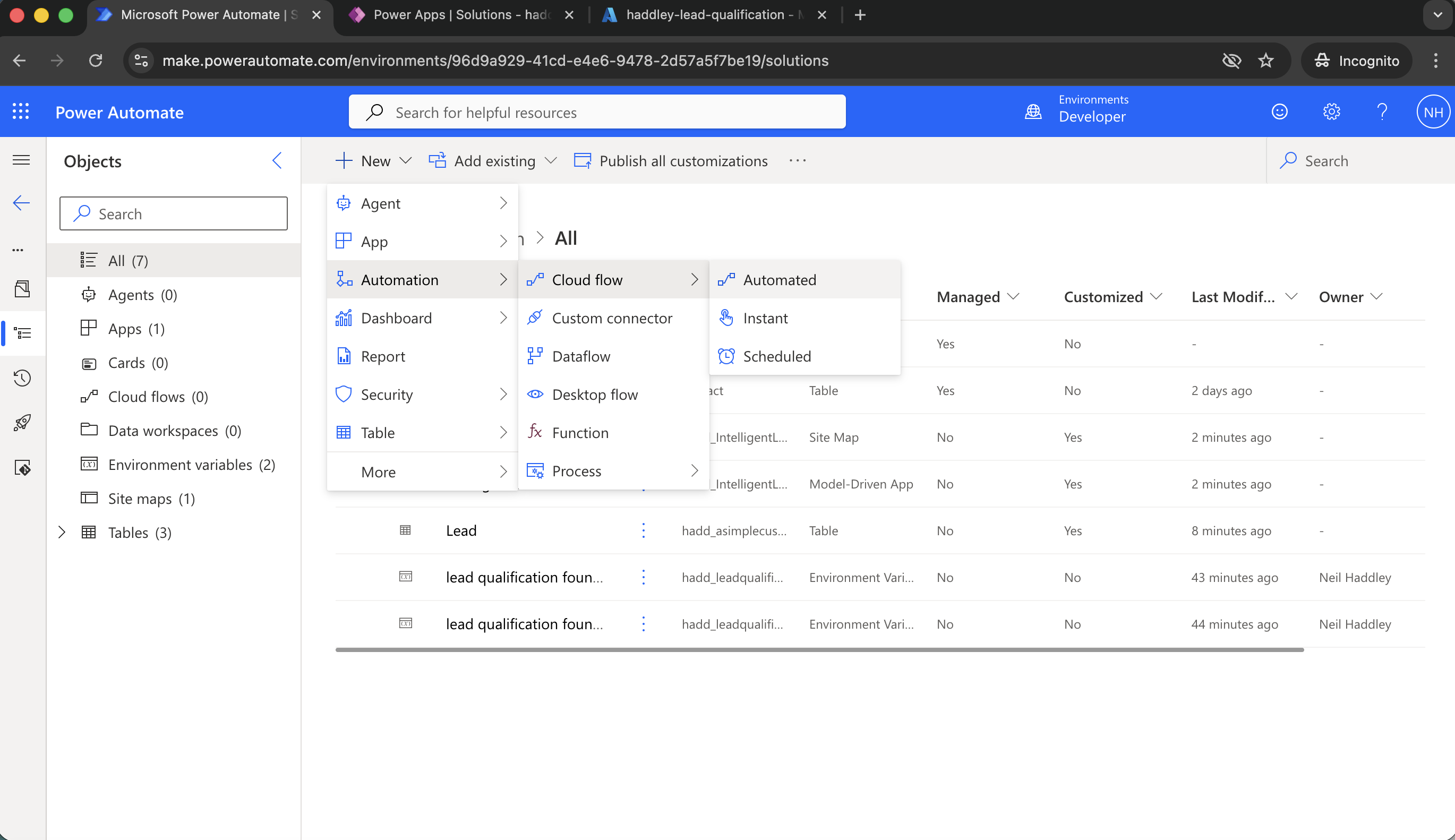Open the Lead table from the list
1455x840 pixels.
pos(461,530)
